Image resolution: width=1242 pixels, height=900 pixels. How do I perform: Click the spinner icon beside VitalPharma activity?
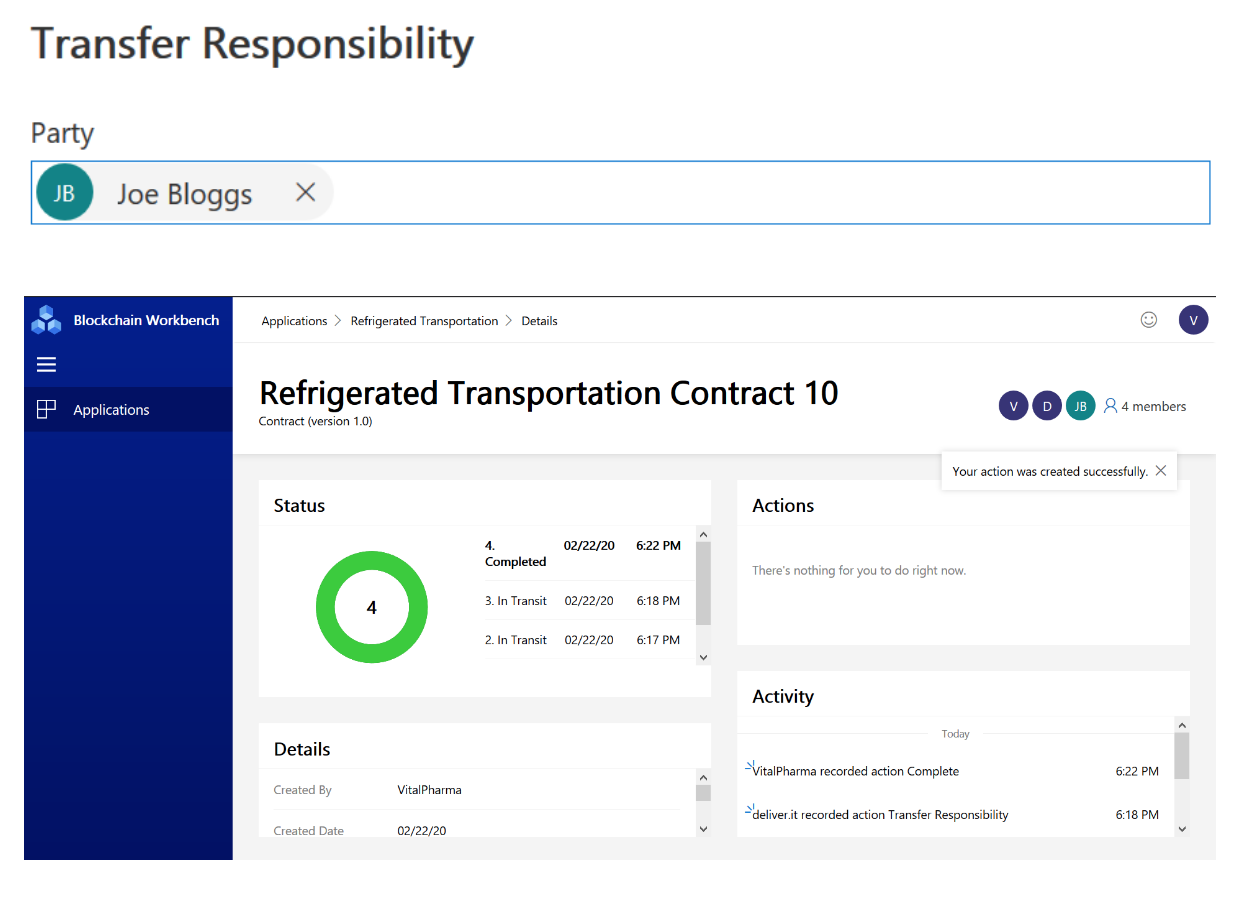tap(749, 767)
